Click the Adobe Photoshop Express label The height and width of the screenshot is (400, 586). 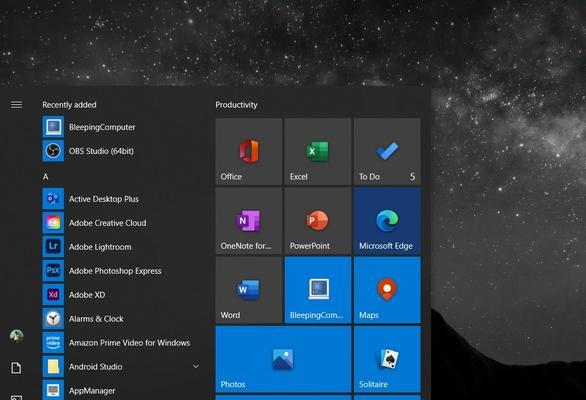tap(115, 271)
